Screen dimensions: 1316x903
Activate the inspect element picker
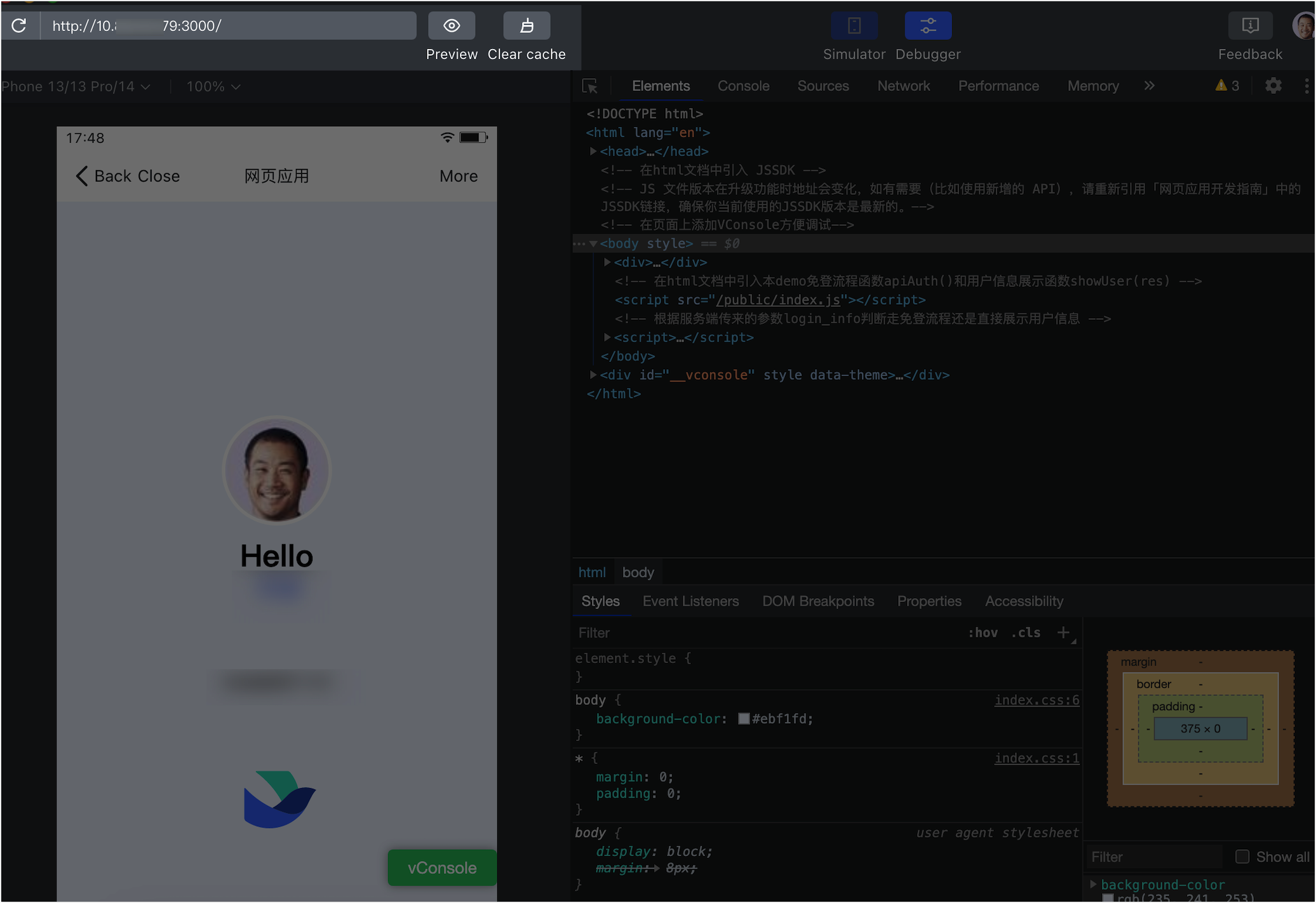[589, 86]
